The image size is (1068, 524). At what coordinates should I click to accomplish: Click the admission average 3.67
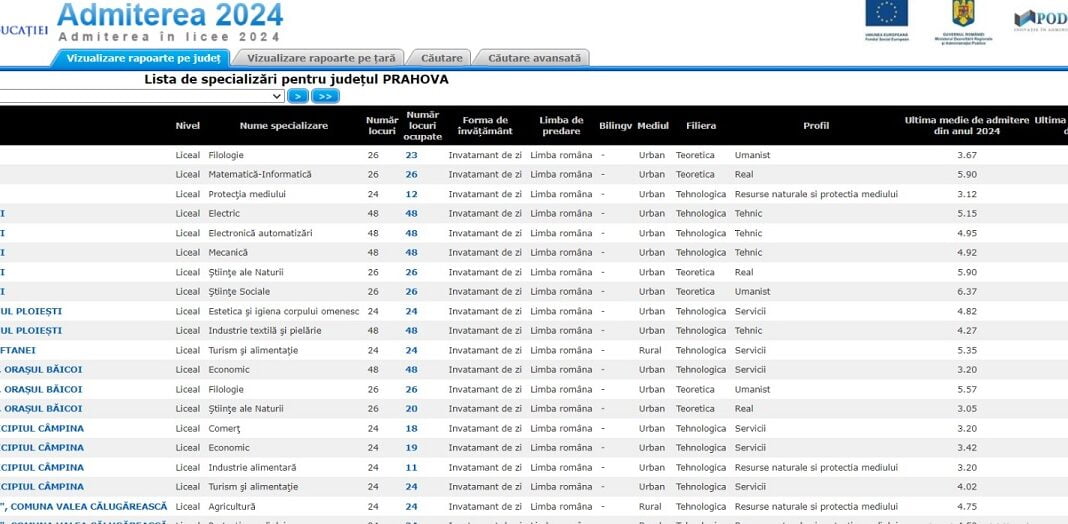967,155
